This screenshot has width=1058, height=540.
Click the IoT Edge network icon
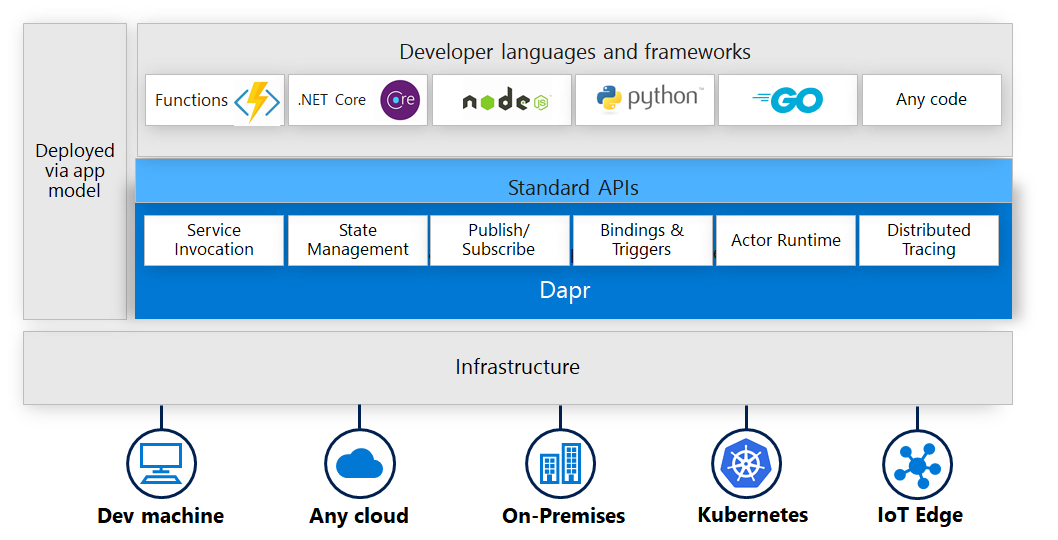tap(917, 464)
